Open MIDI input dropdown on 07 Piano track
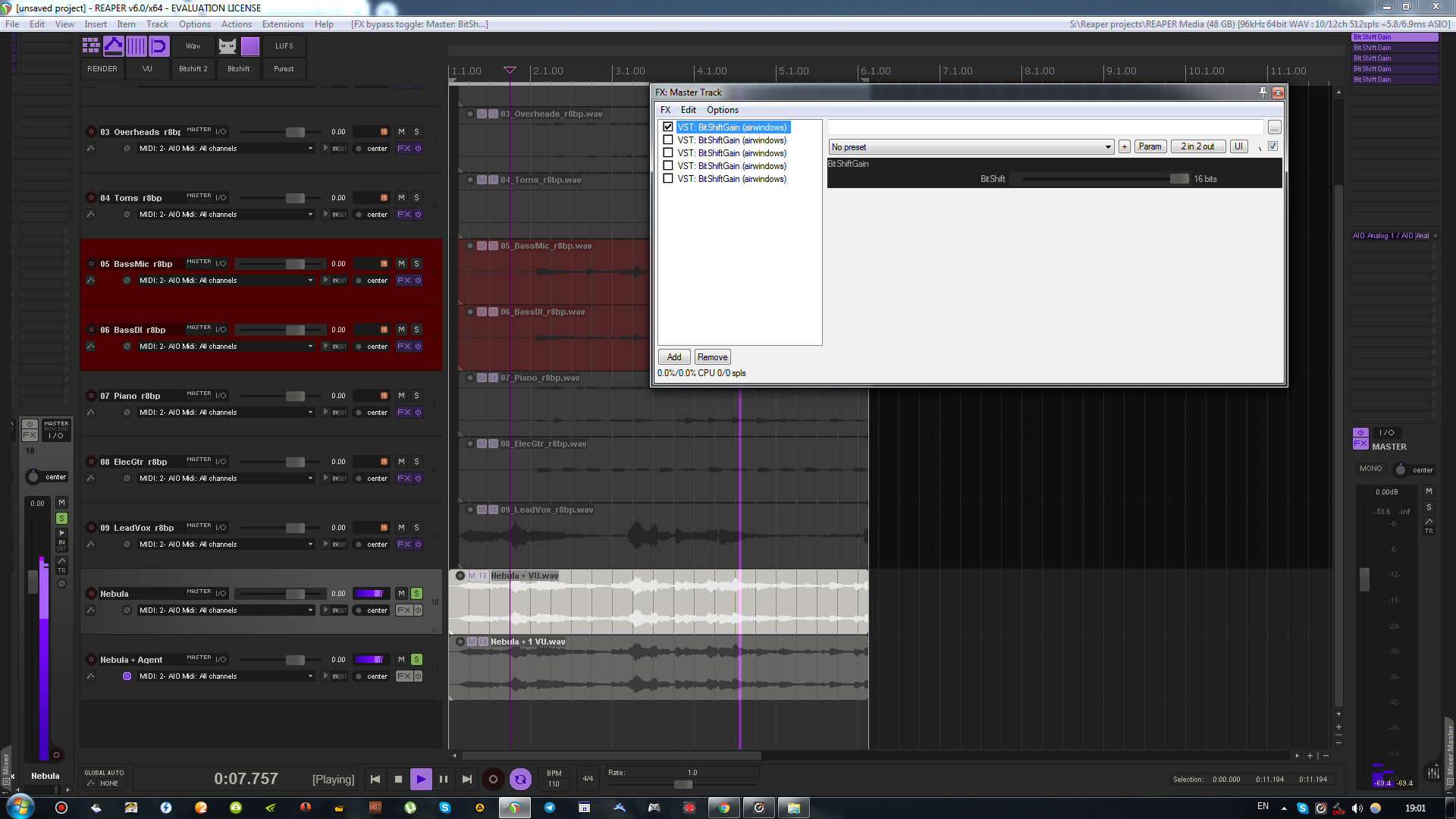 click(x=226, y=413)
